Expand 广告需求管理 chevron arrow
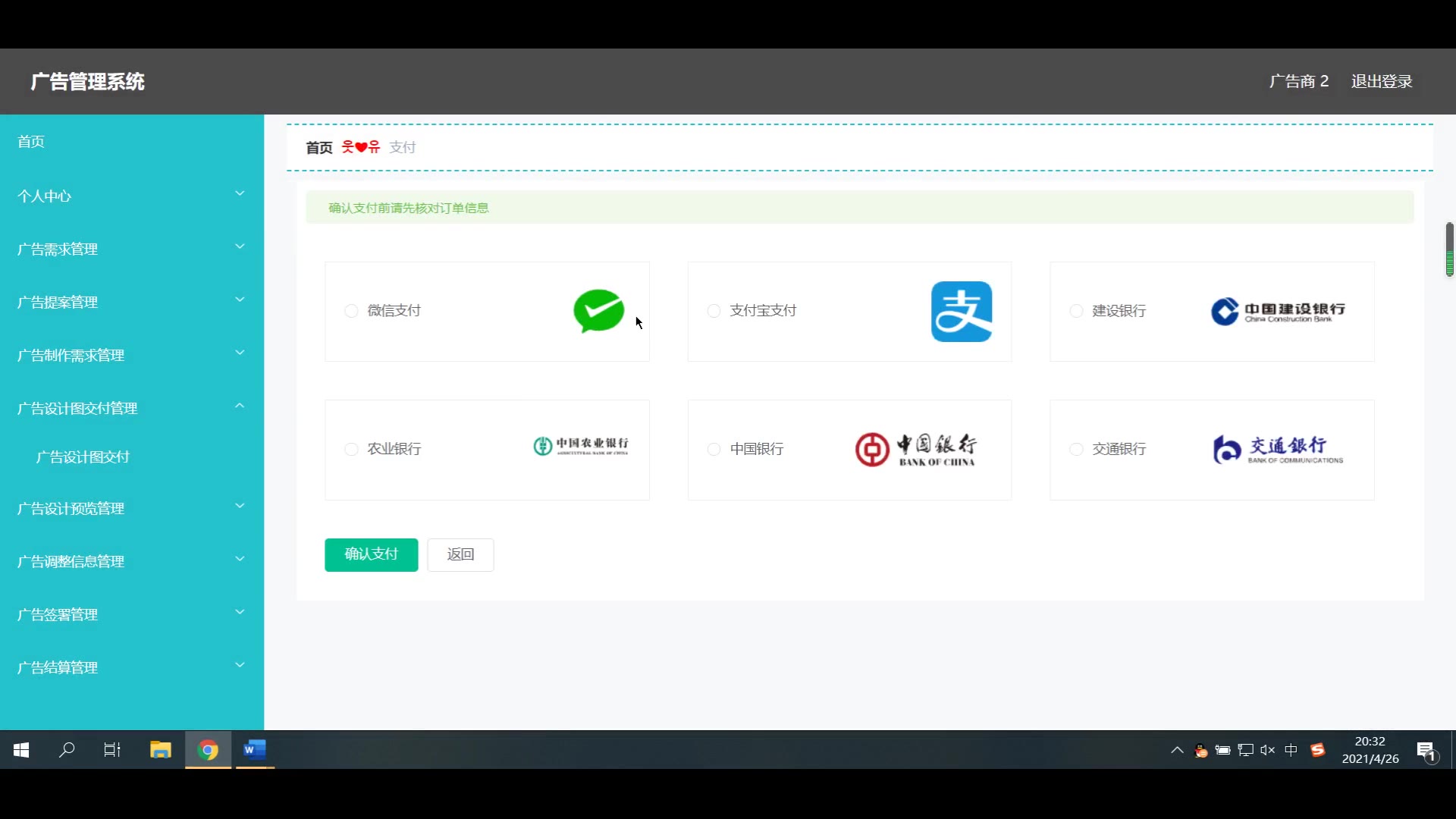 click(x=240, y=246)
